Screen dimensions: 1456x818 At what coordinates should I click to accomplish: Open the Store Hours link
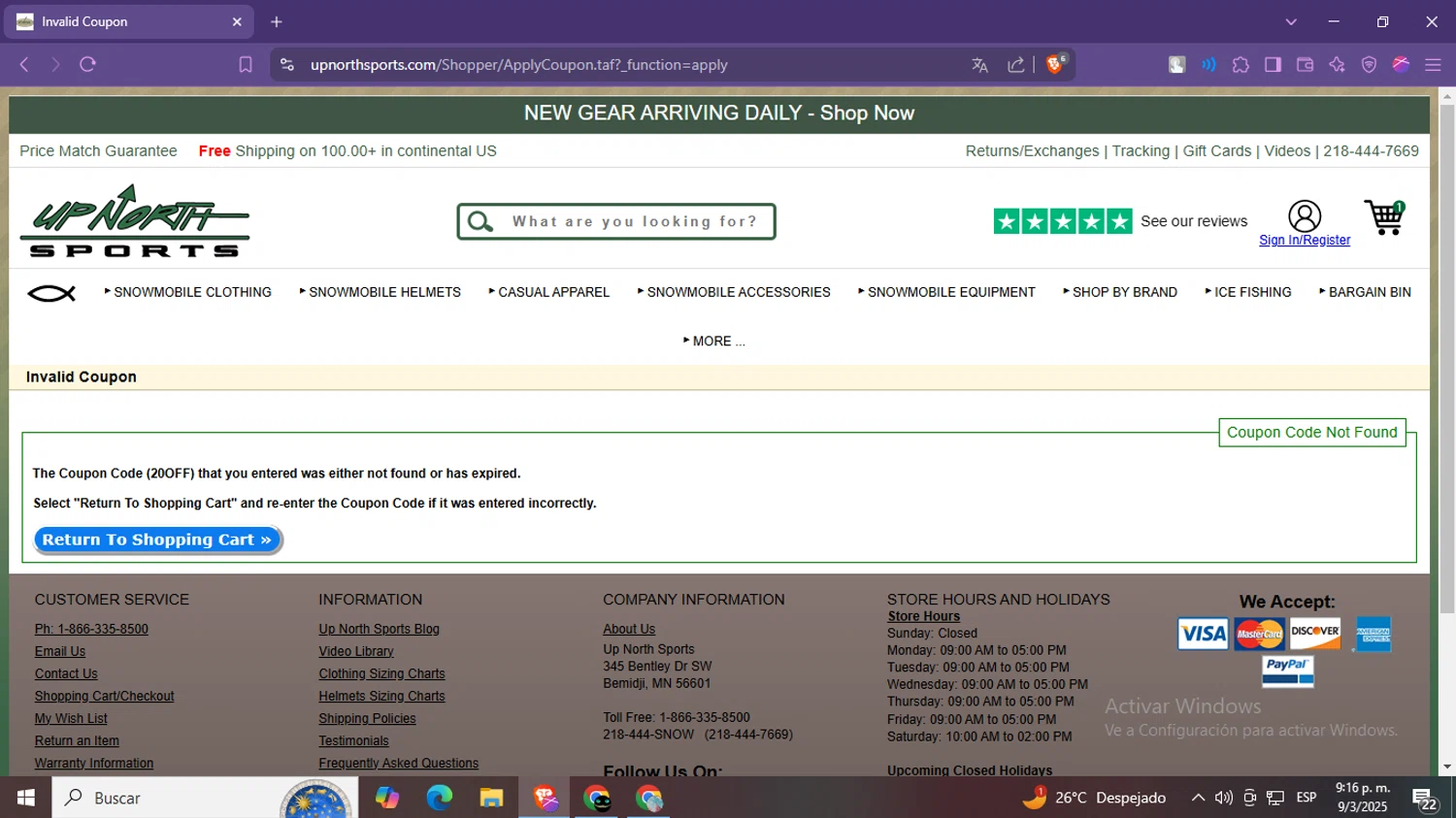tap(923, 617)
